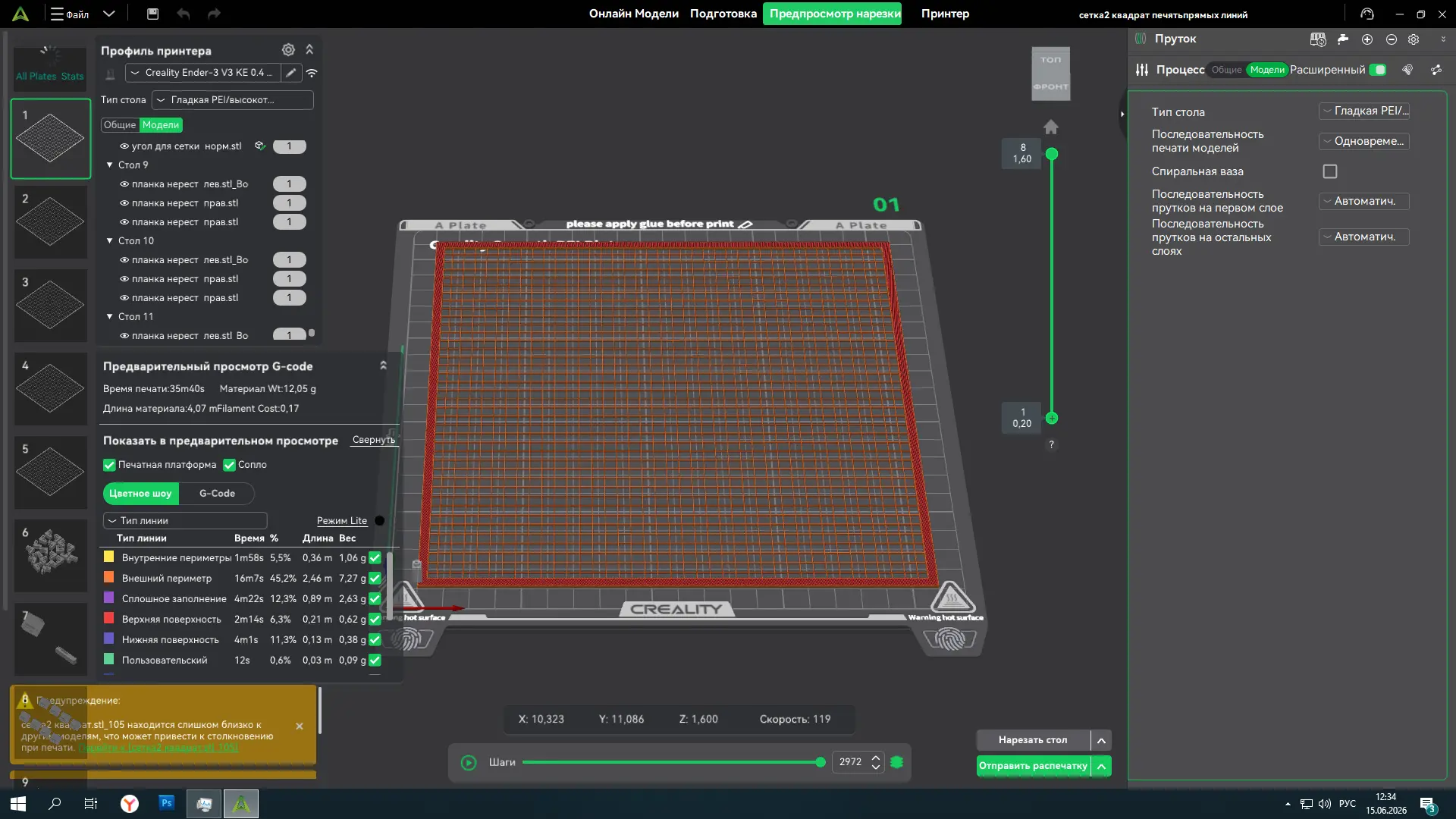Open the Тип стола dropdown in left panel
The width and height of the screenshot is (1456, 819).
coord(233,100)
